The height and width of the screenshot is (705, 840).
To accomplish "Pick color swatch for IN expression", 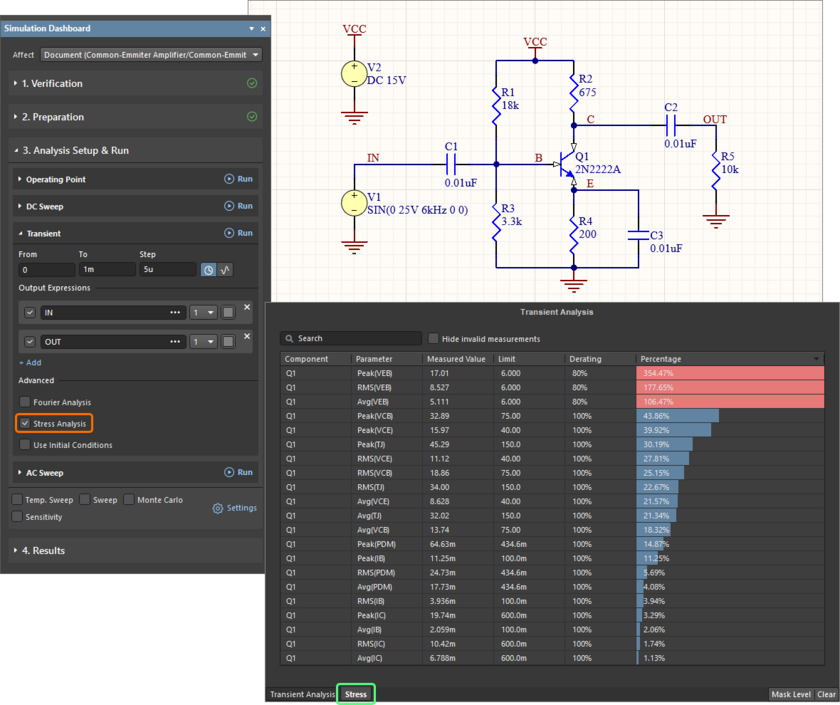I will pyautogui.click(x=228, y=312).
